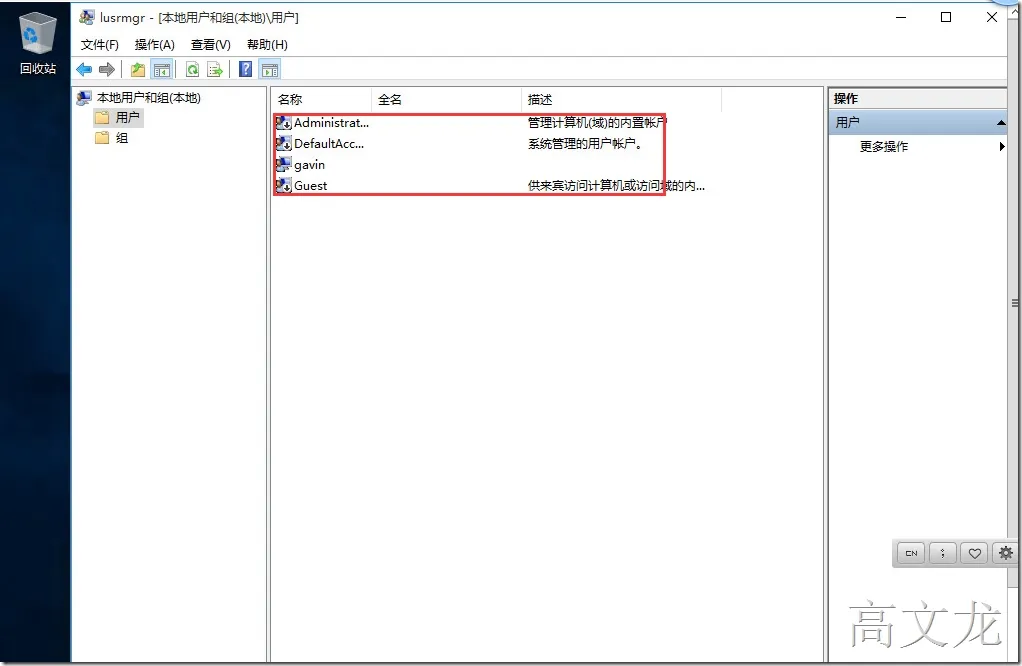Open the 文件(F) menu
This screenshot has height=666, width=1022.
point(100,44)
